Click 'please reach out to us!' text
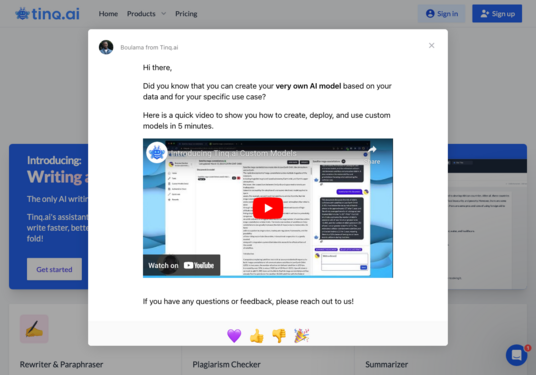536x375 pixels. coord(314,301)
